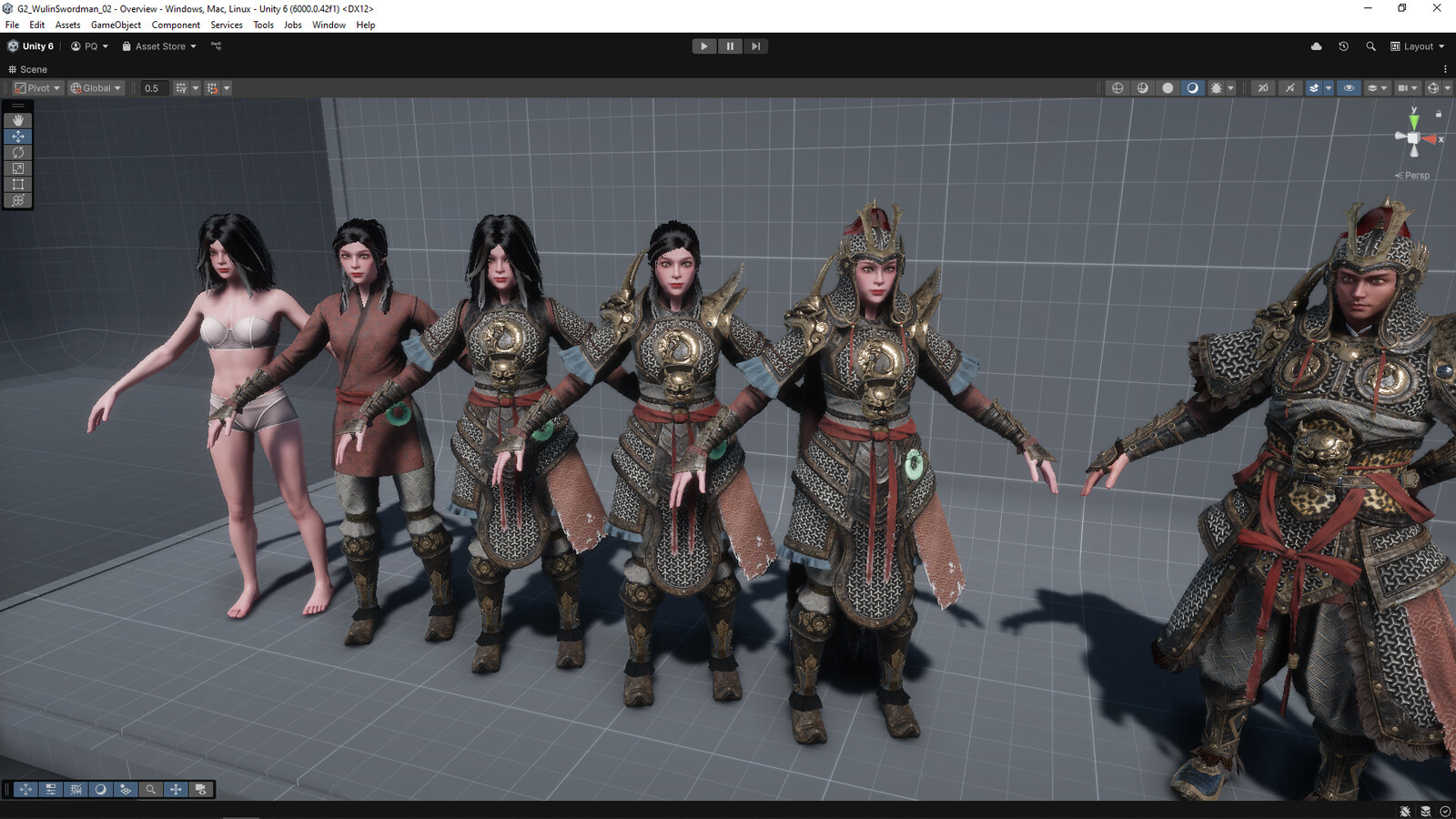The height and width of the screenshot is (819, 1456).
Task: Open the Unity Search magnifier in top bar
Action: pos(1370,46)
